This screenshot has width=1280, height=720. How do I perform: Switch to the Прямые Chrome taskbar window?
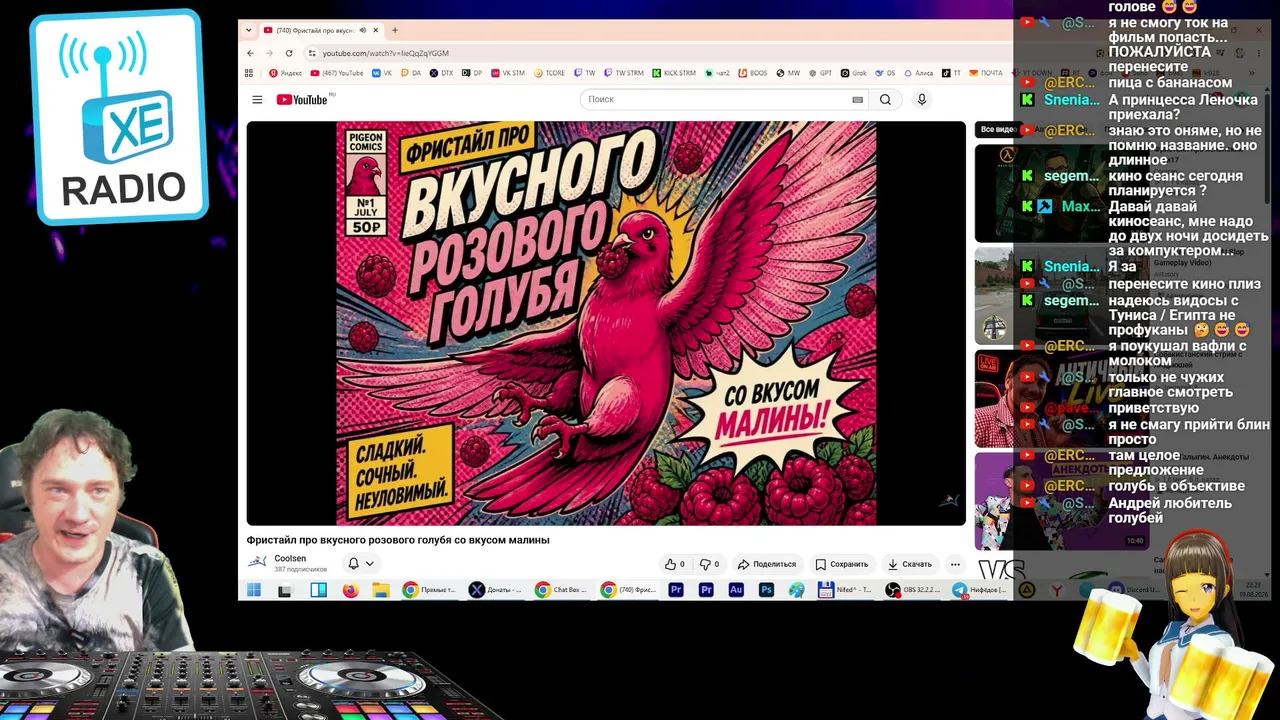point(430,591)
